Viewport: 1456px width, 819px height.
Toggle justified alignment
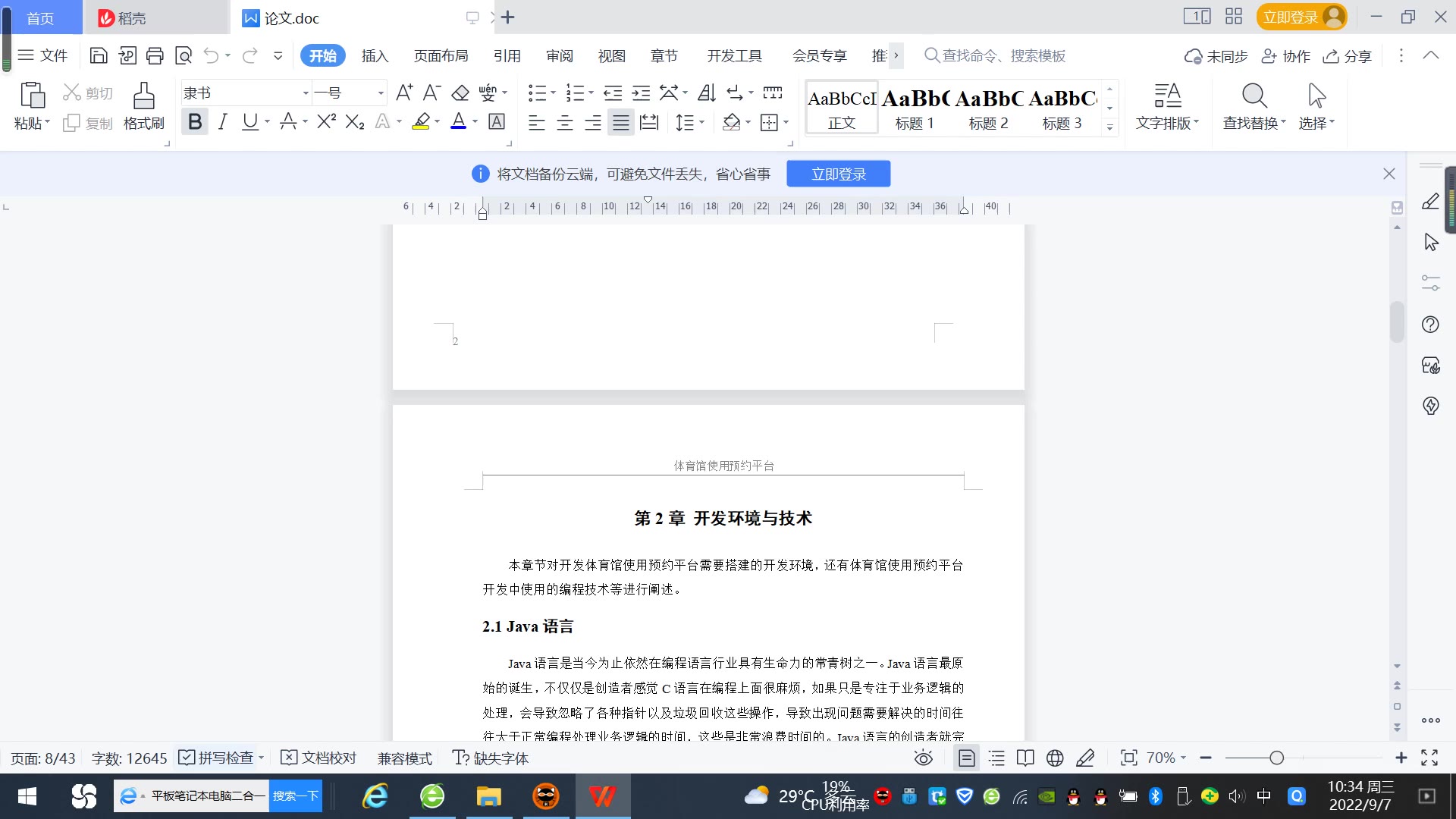(x=621, y=122)
